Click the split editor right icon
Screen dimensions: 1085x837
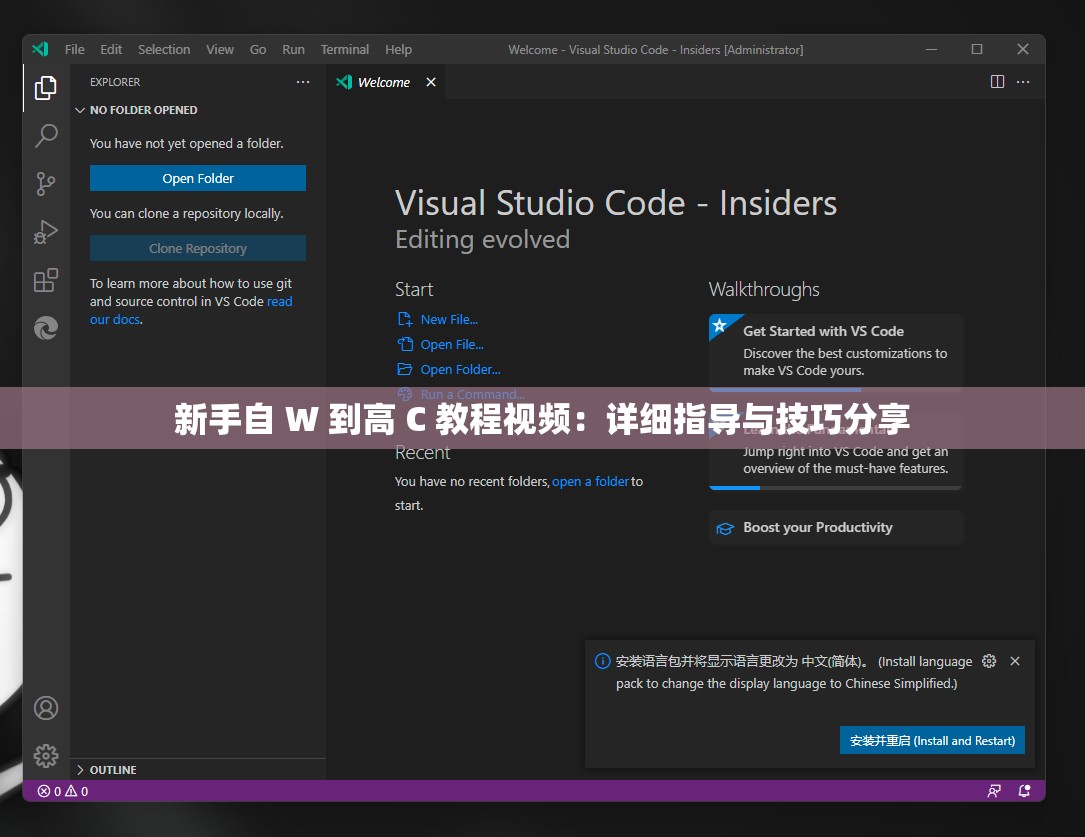(997, 82)
